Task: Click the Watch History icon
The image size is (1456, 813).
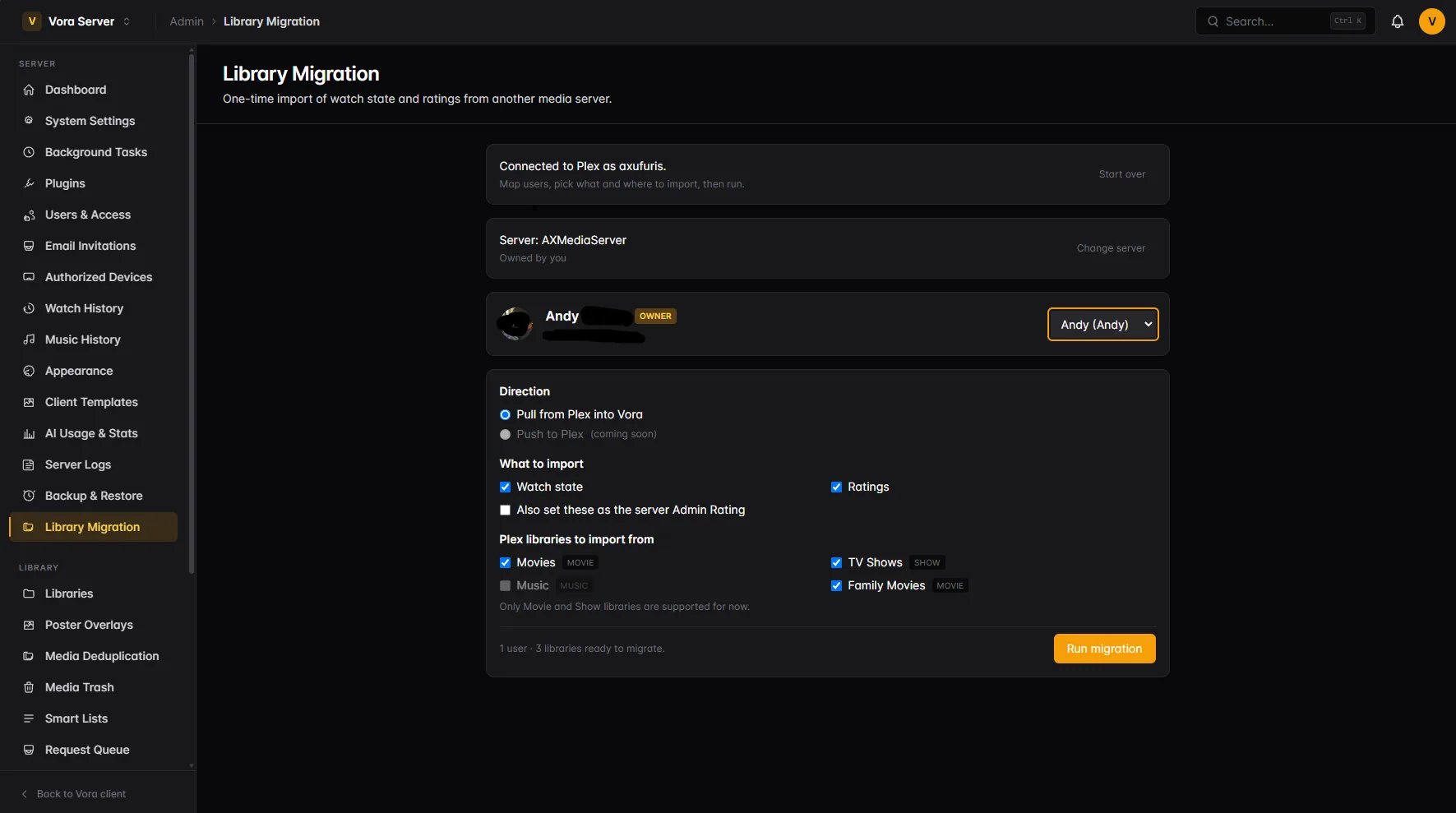Action: pyautogui.click(x=29, y=308)
